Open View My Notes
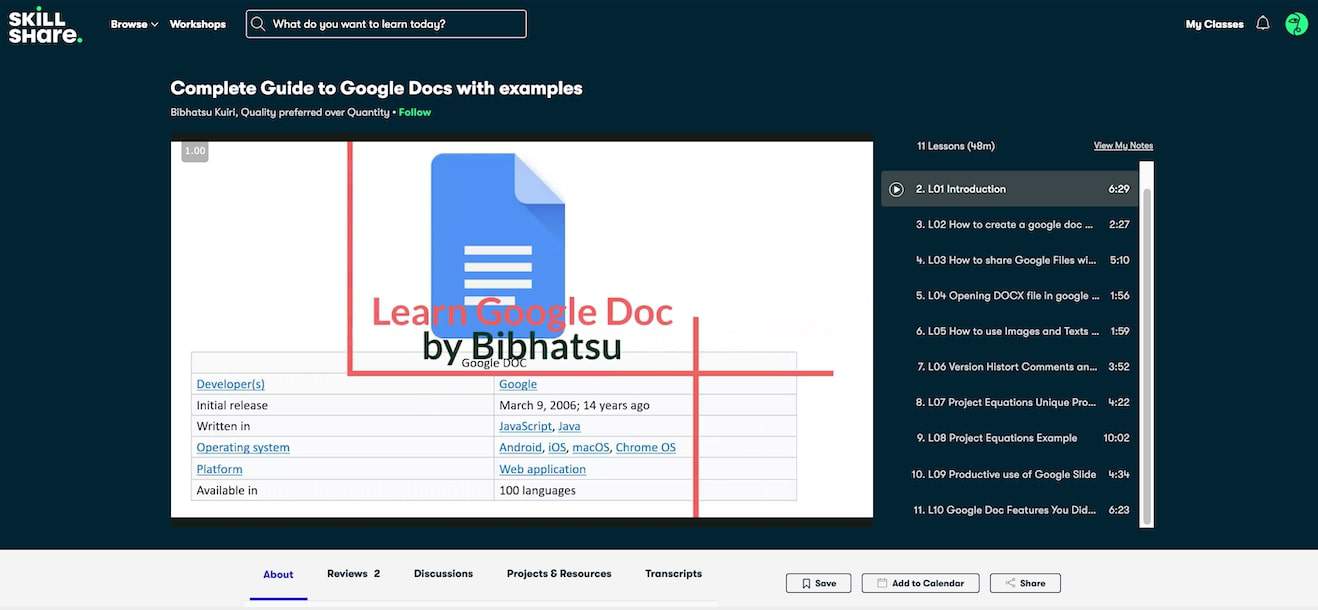Image resolution: width=1318 pixels, height=610 pixels. point(1123,146)
